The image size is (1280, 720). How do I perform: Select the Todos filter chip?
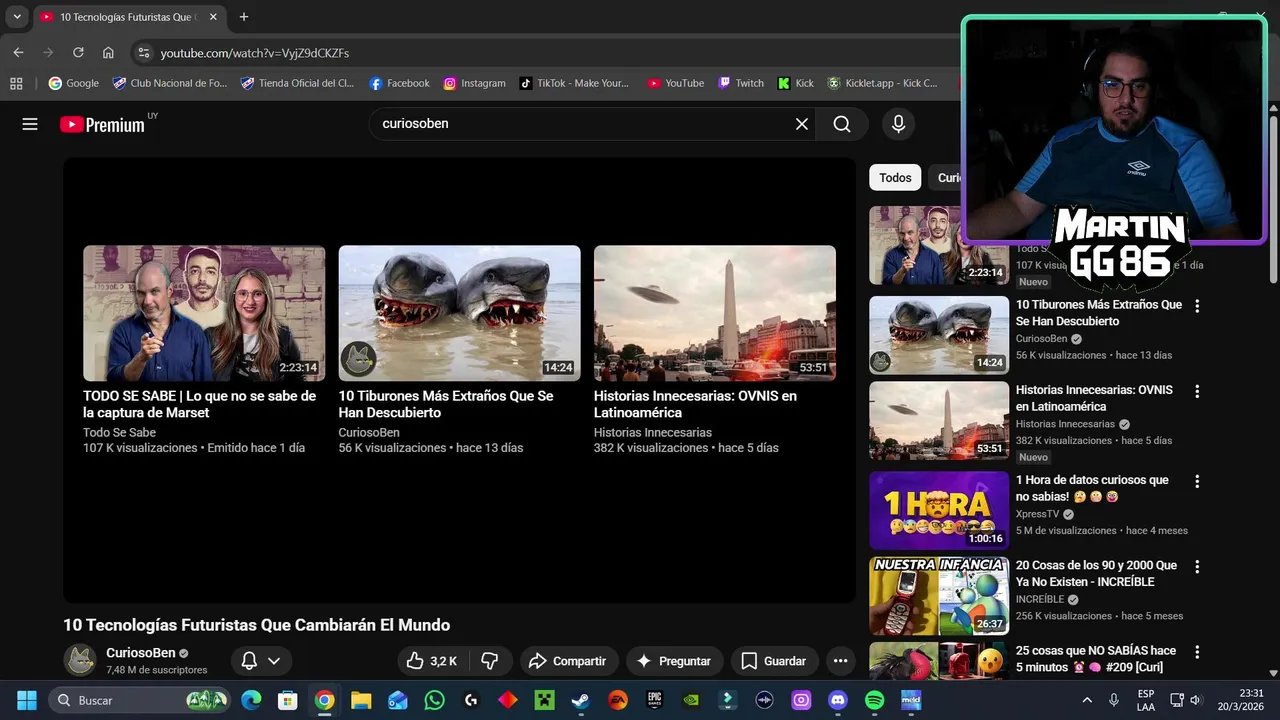click(895, 178)
